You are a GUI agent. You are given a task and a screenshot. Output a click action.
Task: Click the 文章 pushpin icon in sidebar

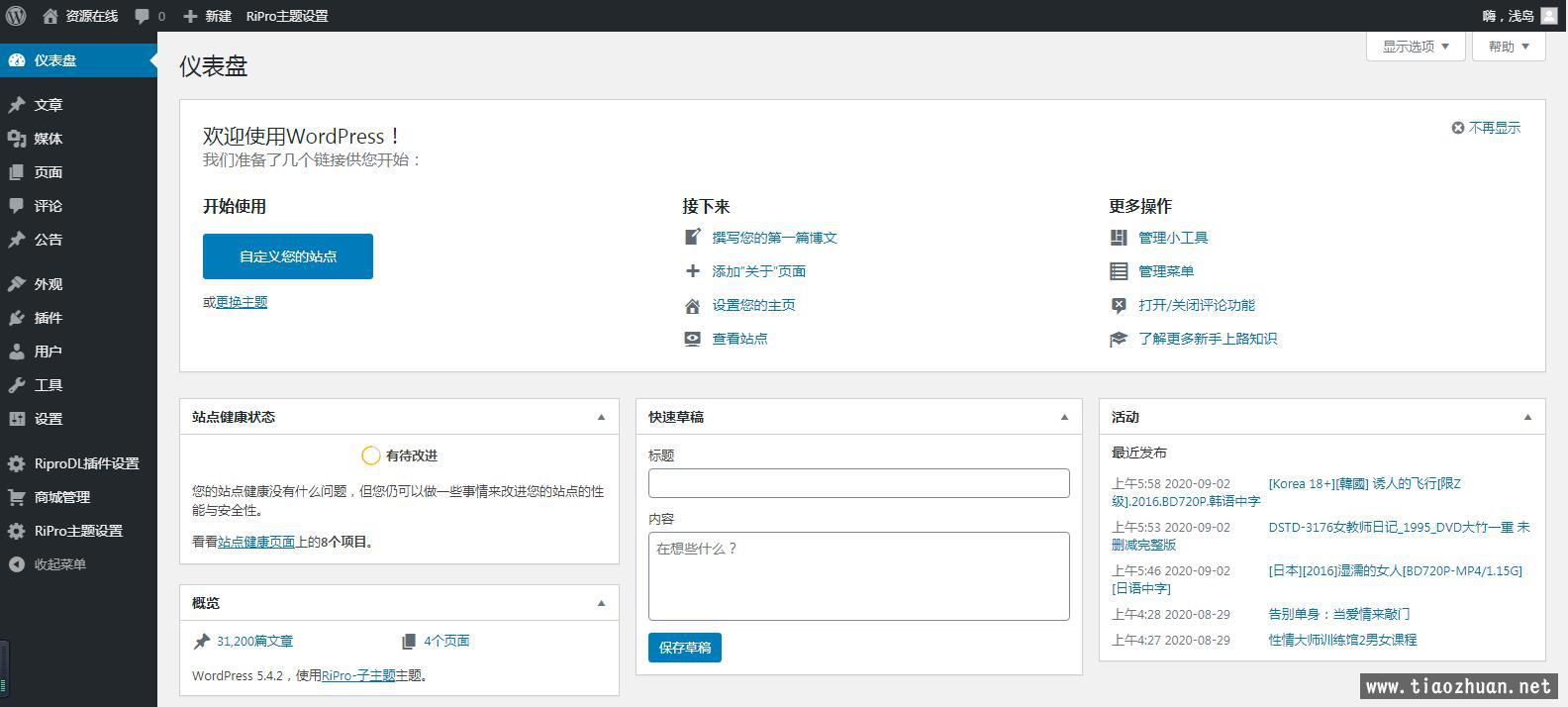tap(17, 105)
